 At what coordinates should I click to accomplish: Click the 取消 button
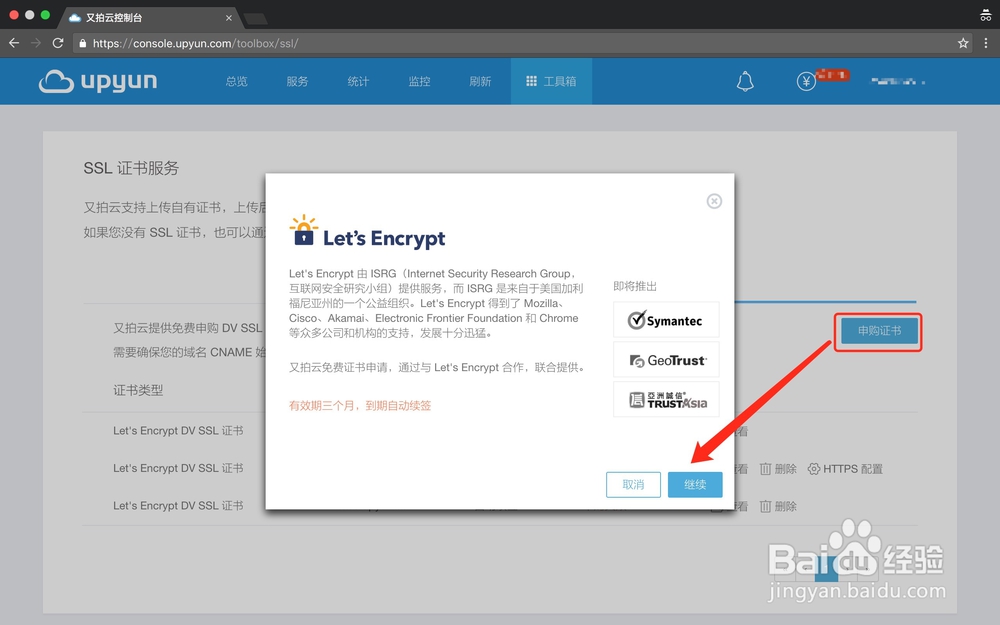pyautogui.click(x=633, y=485)
